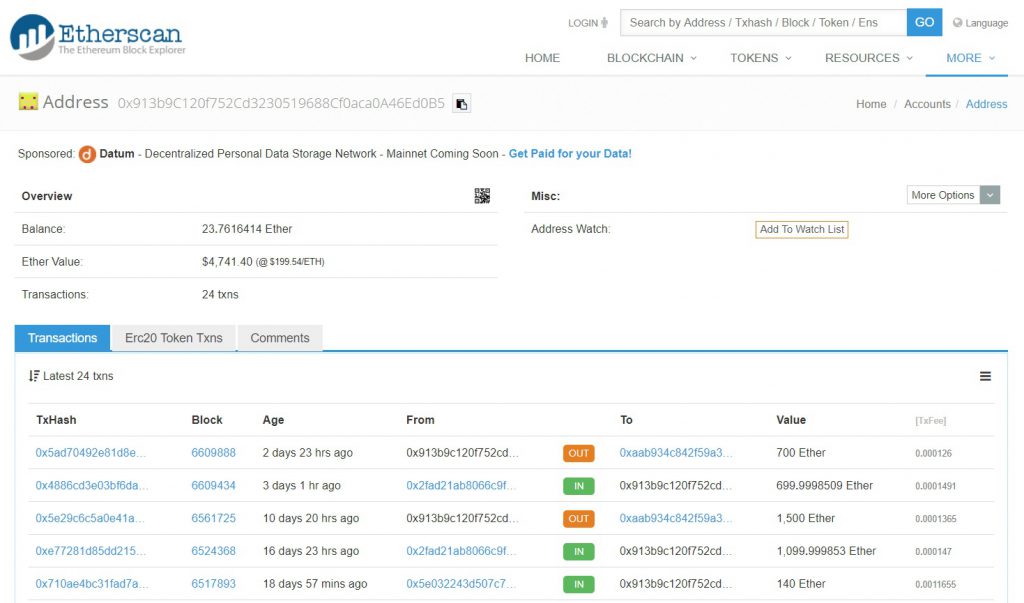Open transaction 0xe77281d85dd215...

(91, 551)
